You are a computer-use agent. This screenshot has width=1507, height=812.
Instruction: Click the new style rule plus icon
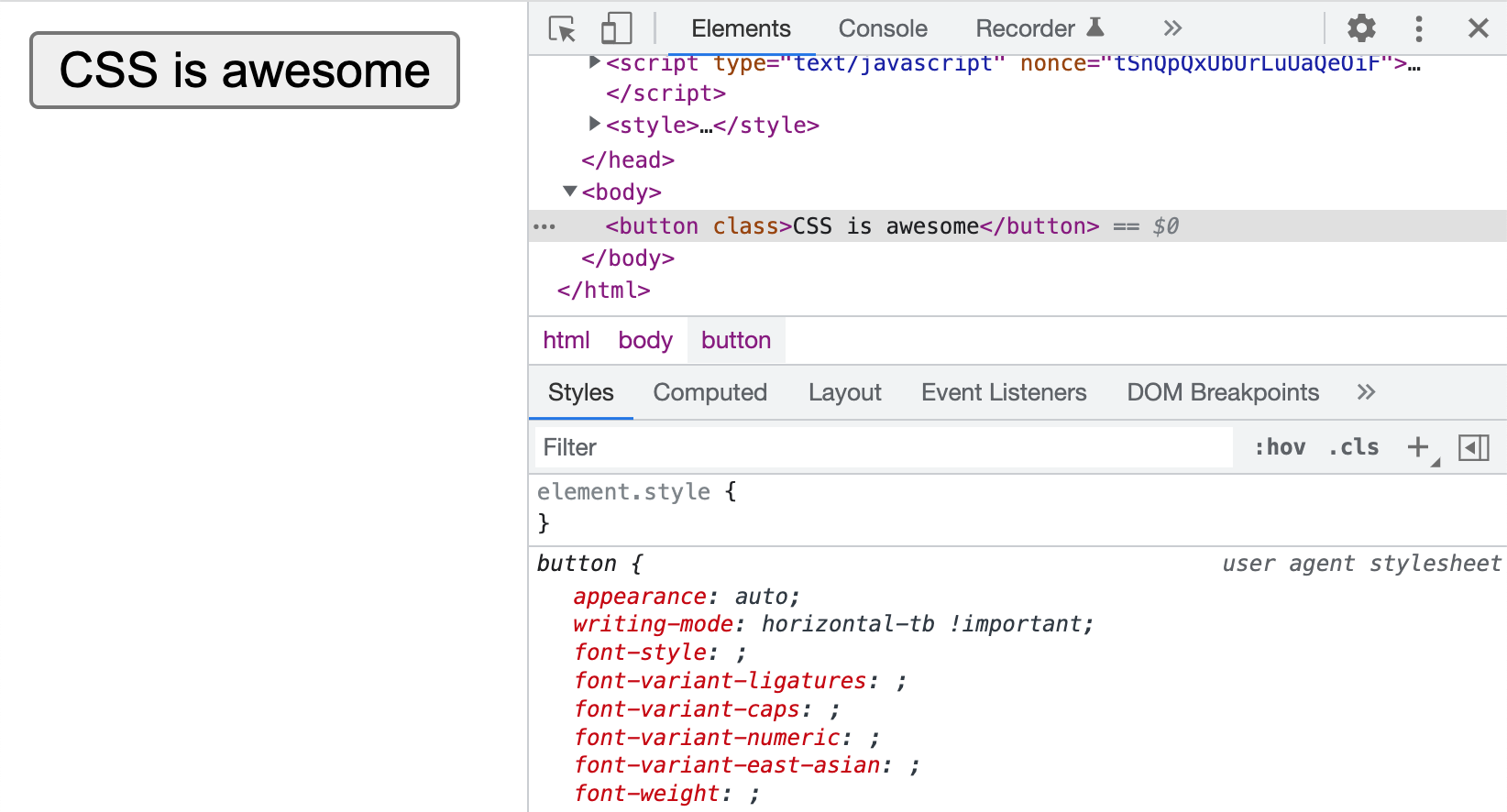(1418, 447)
